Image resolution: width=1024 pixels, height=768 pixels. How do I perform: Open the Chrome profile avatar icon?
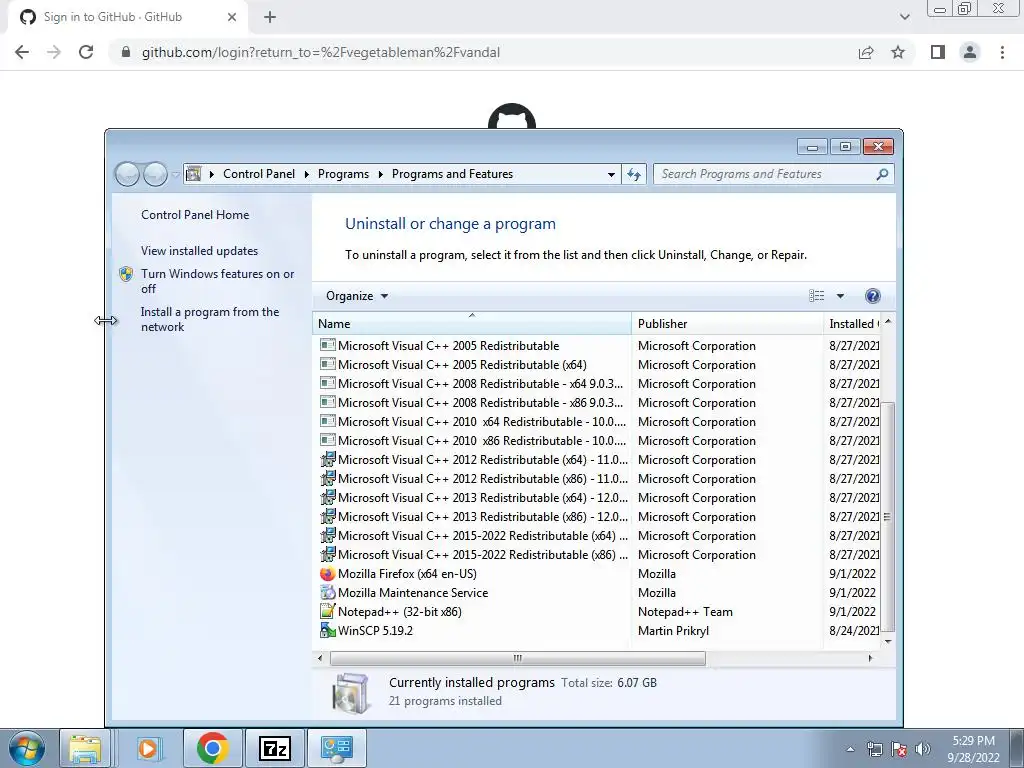click(x=970, y=52)
